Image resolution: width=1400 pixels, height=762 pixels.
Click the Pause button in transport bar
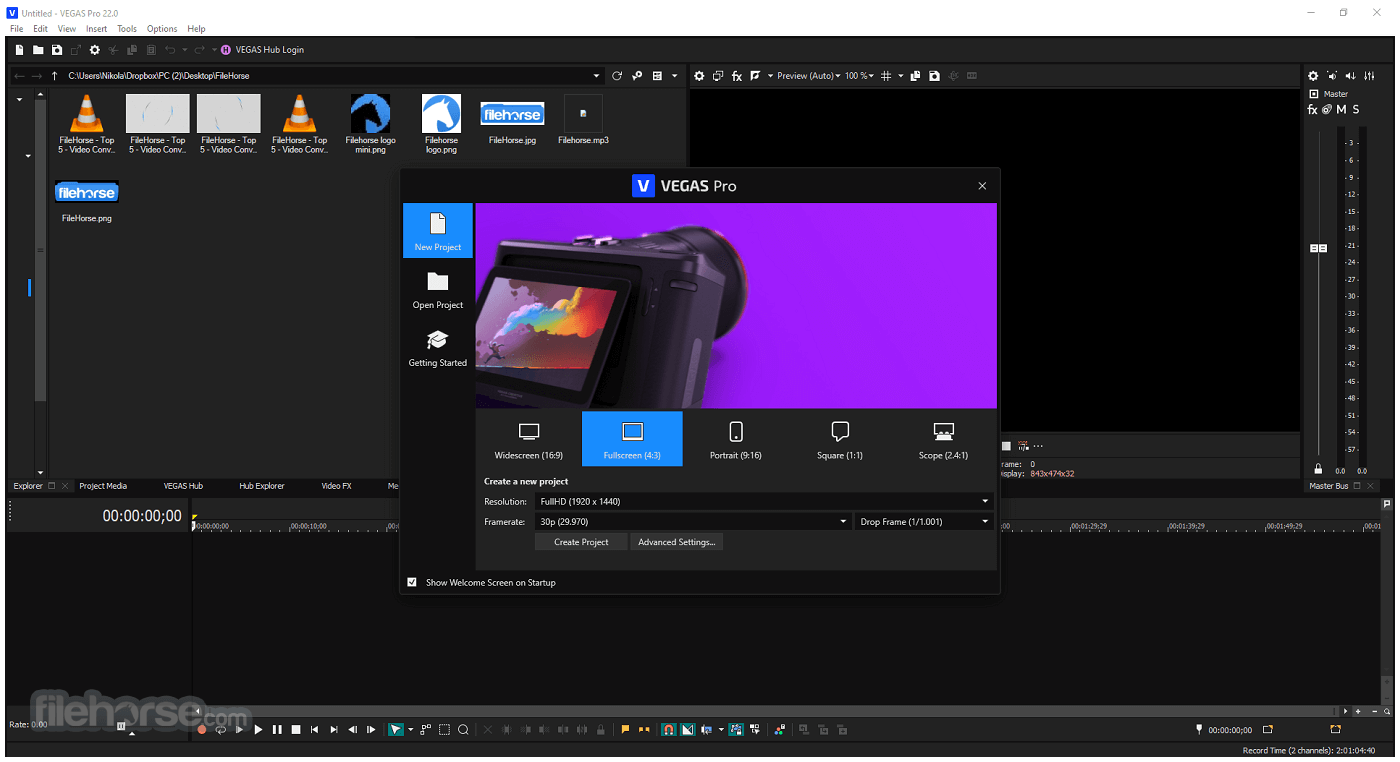point(277,730)
